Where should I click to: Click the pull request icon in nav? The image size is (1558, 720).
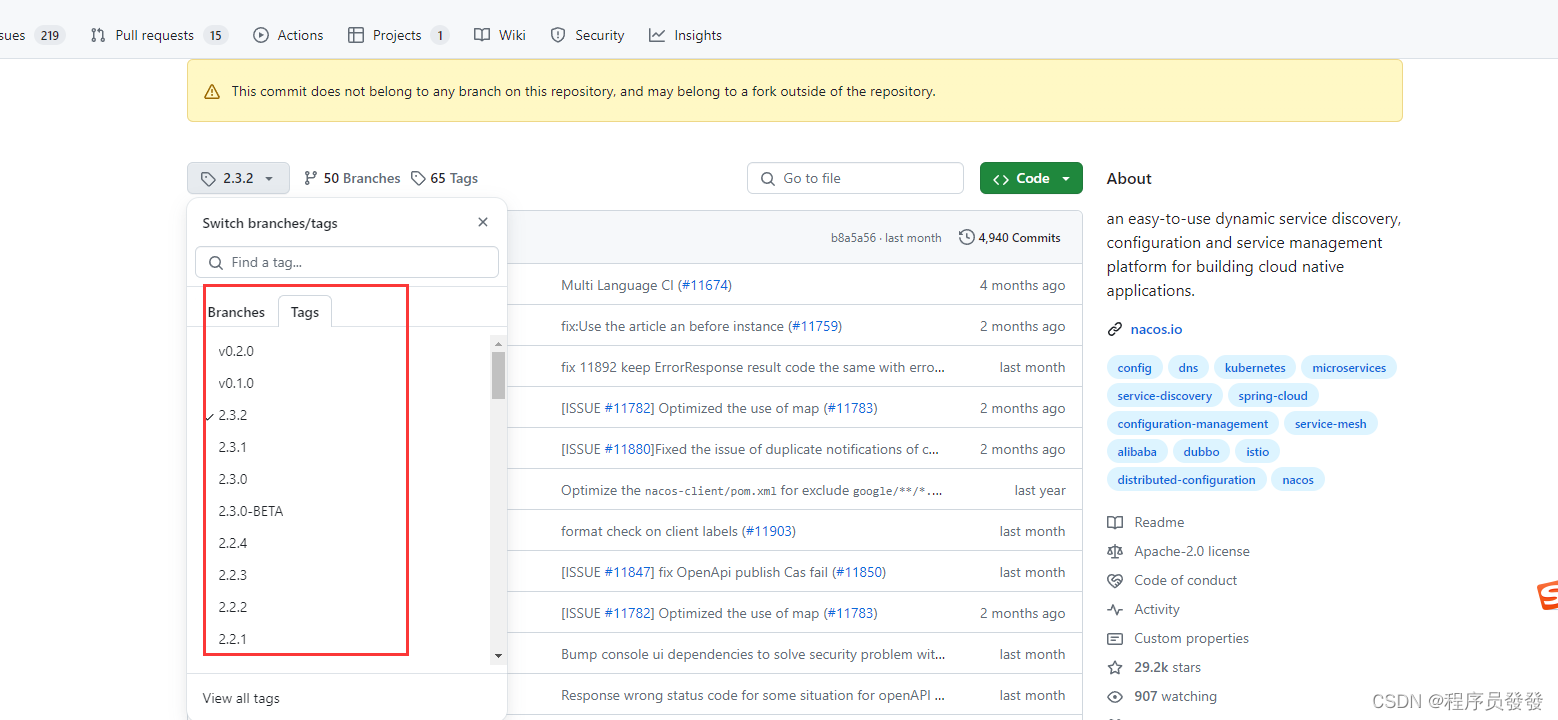click(x=98, y=35)
